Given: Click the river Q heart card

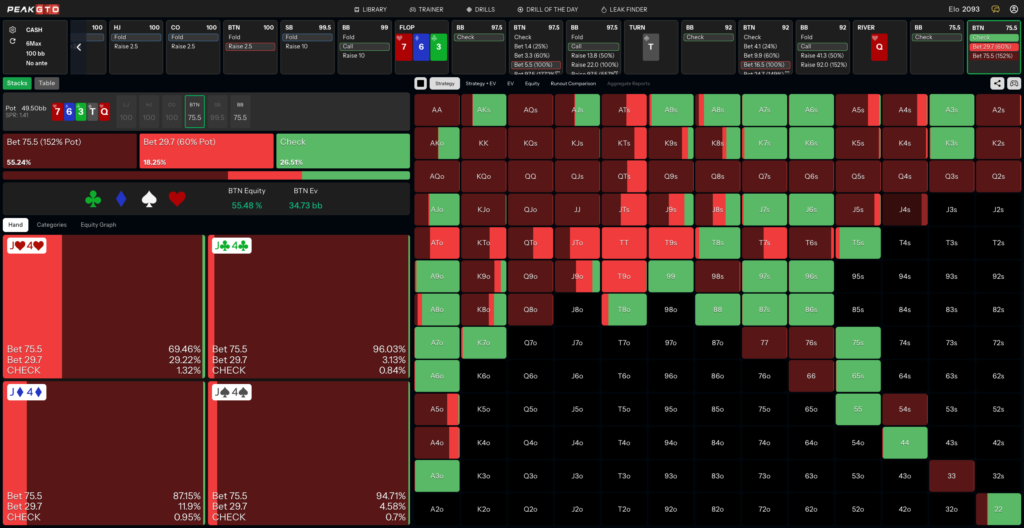Looking at the screenshot, I should (880, 47).
